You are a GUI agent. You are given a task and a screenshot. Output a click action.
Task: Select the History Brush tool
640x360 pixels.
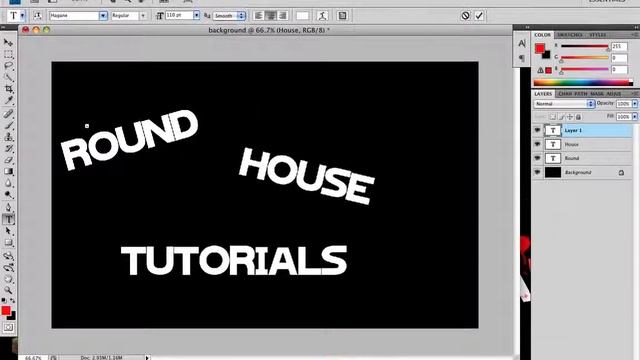tap(8, 148)
